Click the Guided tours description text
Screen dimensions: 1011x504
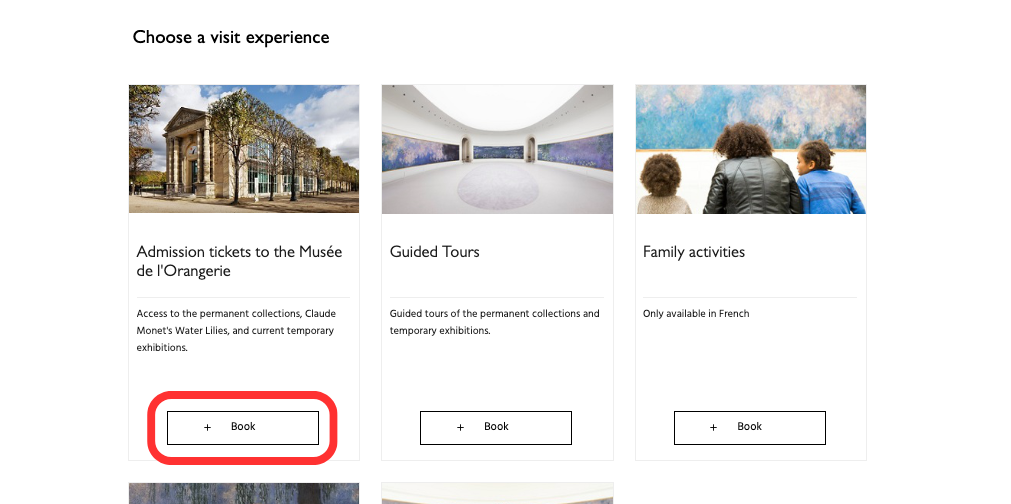(x=494, y=322)
